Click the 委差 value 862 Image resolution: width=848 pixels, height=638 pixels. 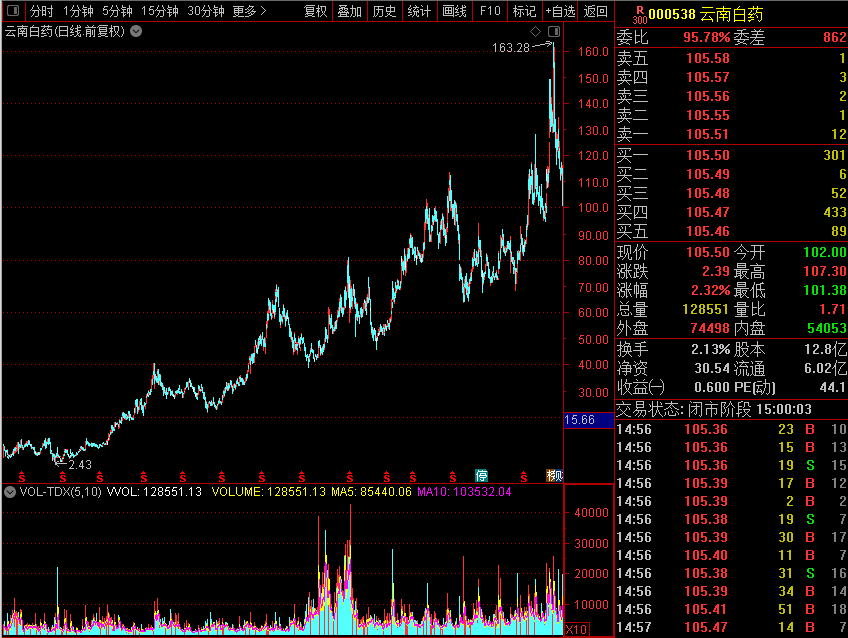point(834,37)
